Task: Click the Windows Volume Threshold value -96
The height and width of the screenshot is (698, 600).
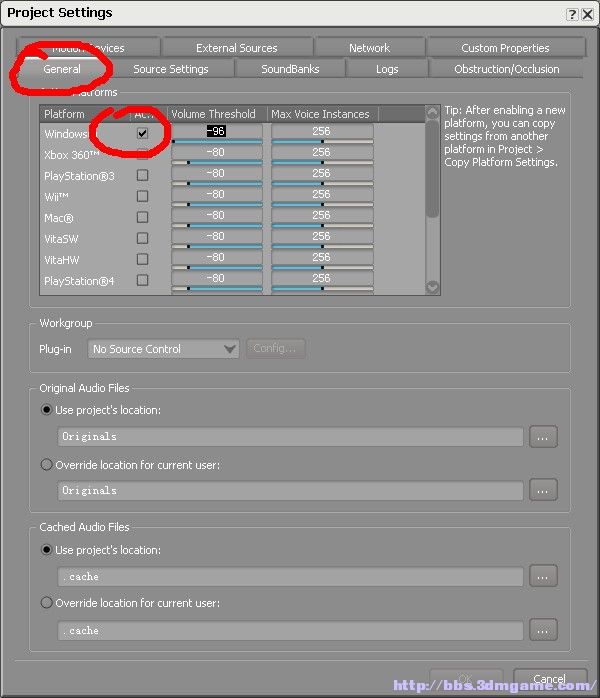Action: click(216, 131)
